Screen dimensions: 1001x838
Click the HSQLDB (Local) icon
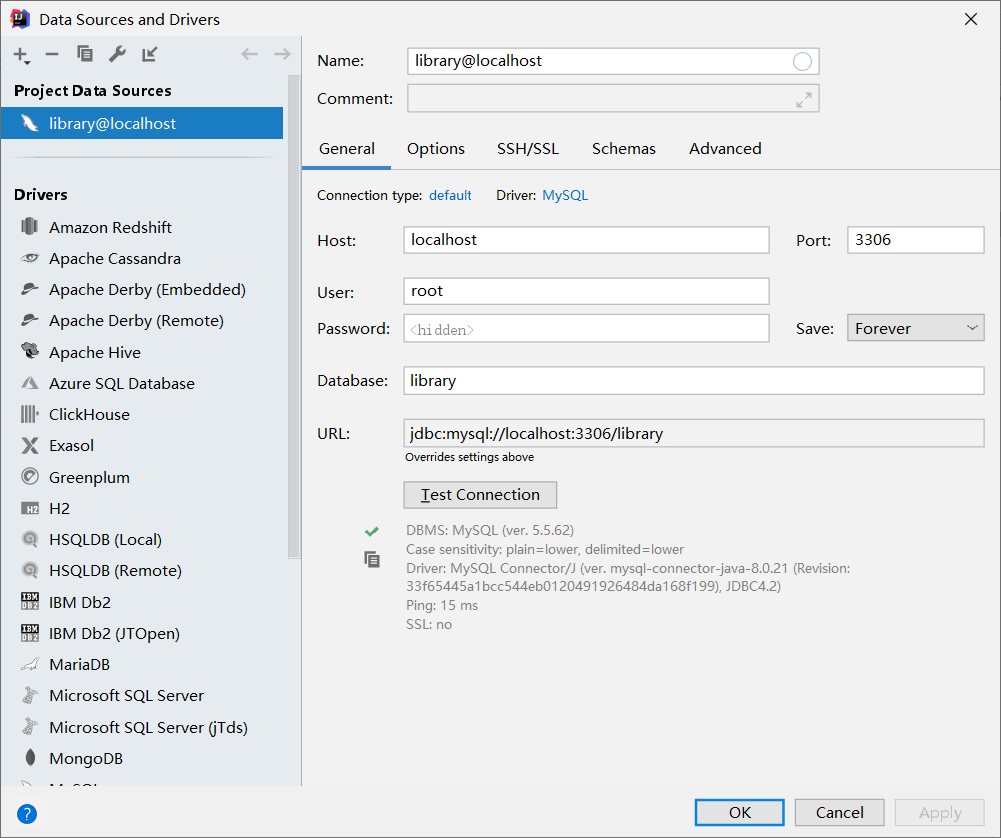pos(29,539)
